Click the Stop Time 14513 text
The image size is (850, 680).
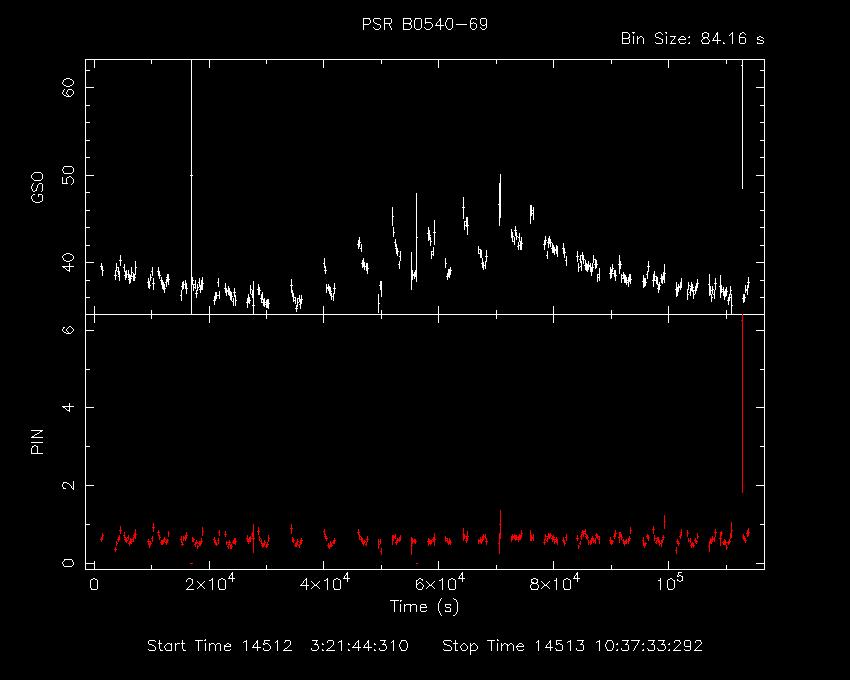click(513, 646)
